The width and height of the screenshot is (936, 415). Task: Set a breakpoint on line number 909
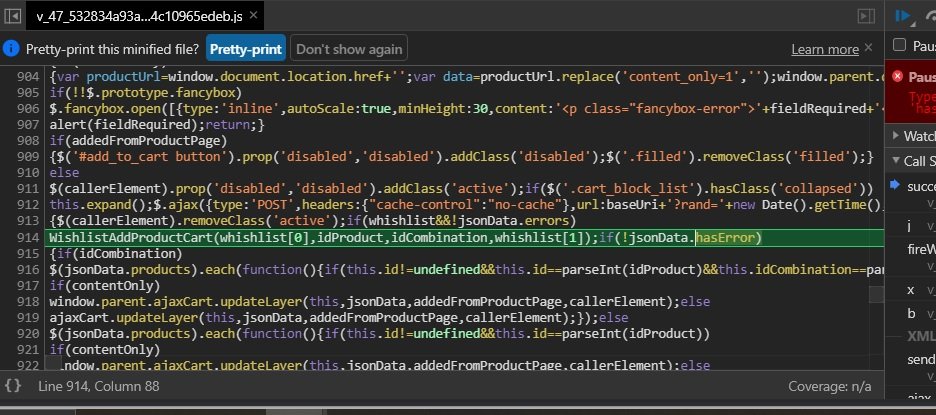(x=28, y=157)
